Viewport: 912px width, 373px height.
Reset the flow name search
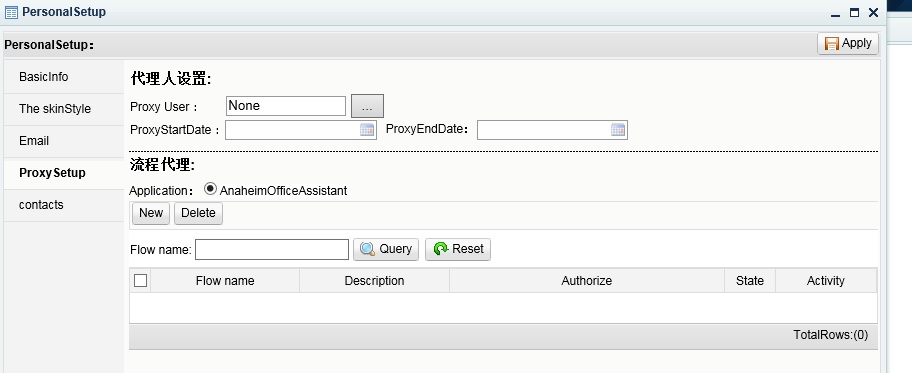pyautogui.click(x=458, y=249)
